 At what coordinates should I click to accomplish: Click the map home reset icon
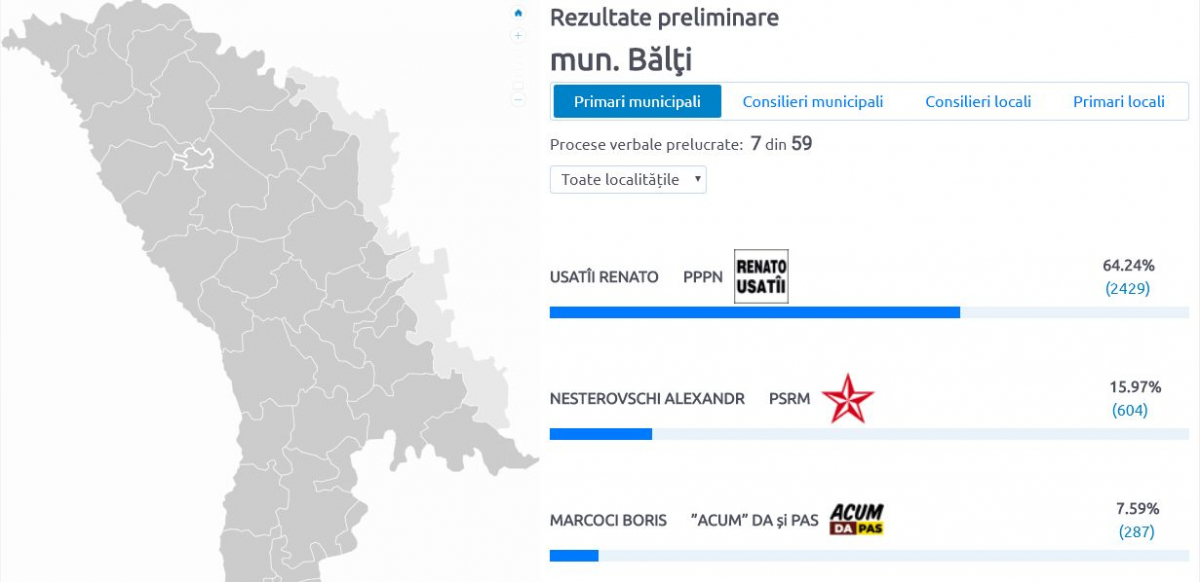pyautogui.click(x=518, y=14)
